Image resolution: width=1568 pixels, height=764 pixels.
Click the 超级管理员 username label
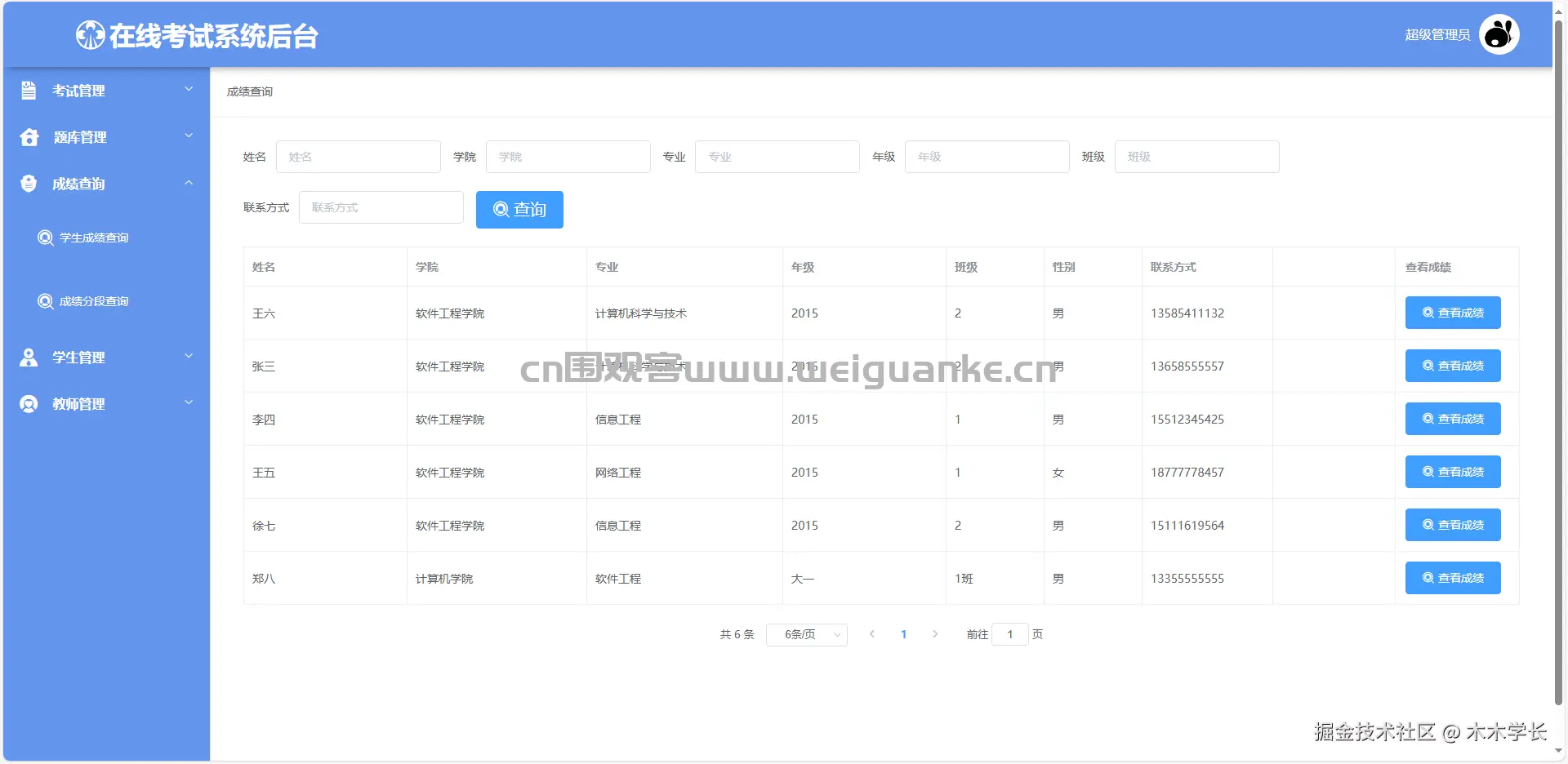(x=1437, y=35)
